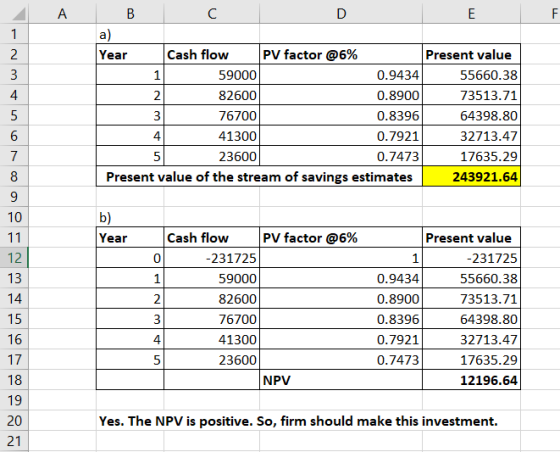
Task: Click 'Year' header in row 11
Action: pos(130,237)
